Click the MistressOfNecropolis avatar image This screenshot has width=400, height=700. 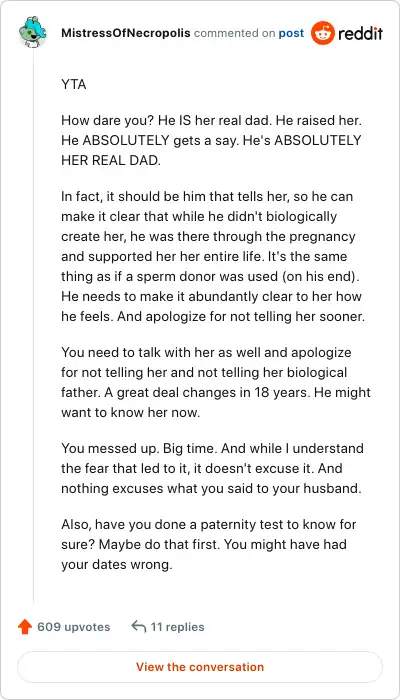[33, 33]
